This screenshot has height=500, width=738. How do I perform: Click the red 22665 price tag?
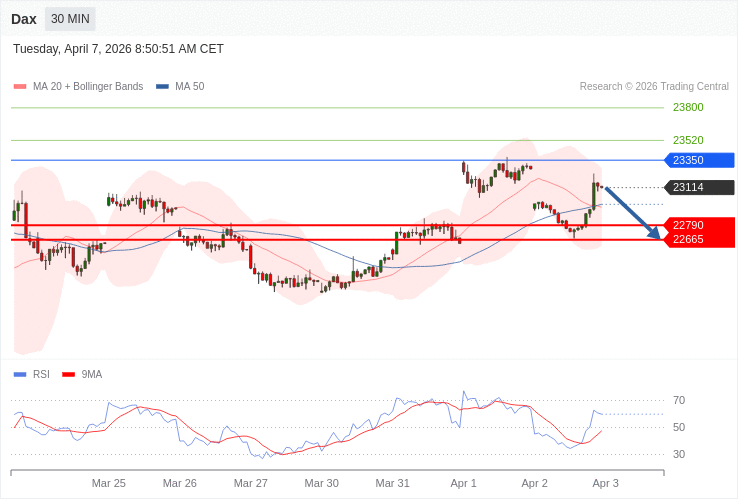(x=700, y=239)
